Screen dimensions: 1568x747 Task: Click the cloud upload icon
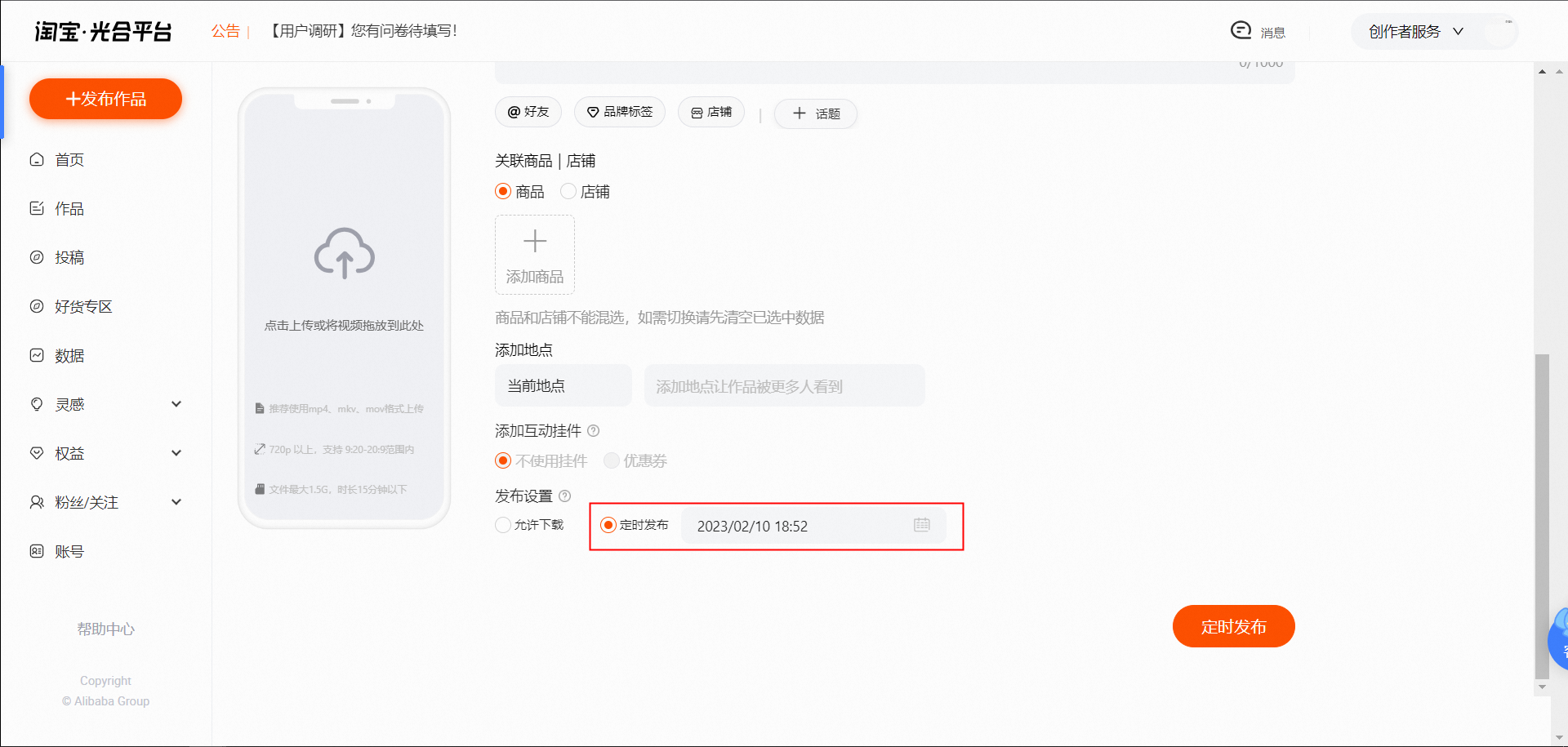click(345, 253)
